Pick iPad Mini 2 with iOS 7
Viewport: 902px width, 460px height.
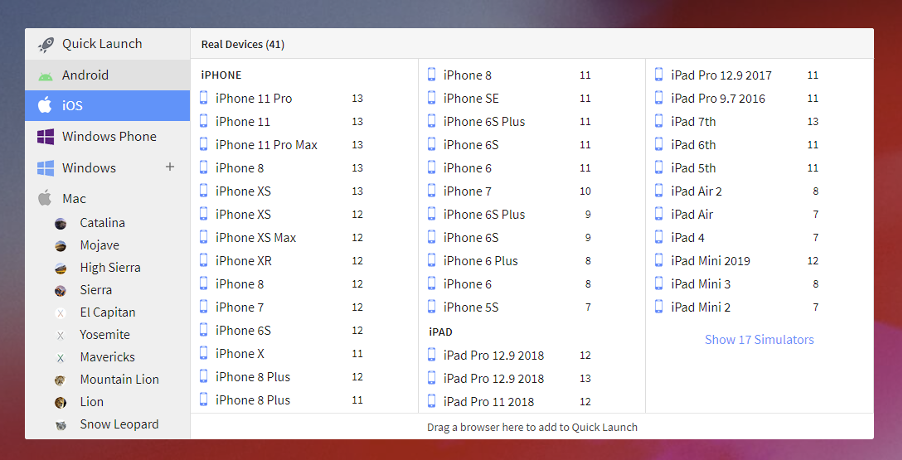pos(737,308)
